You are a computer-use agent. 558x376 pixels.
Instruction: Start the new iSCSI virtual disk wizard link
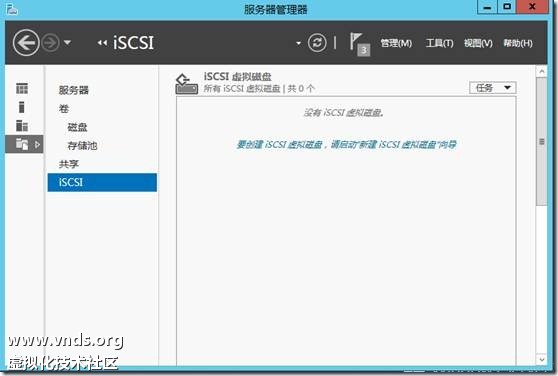tap(346, 144)
